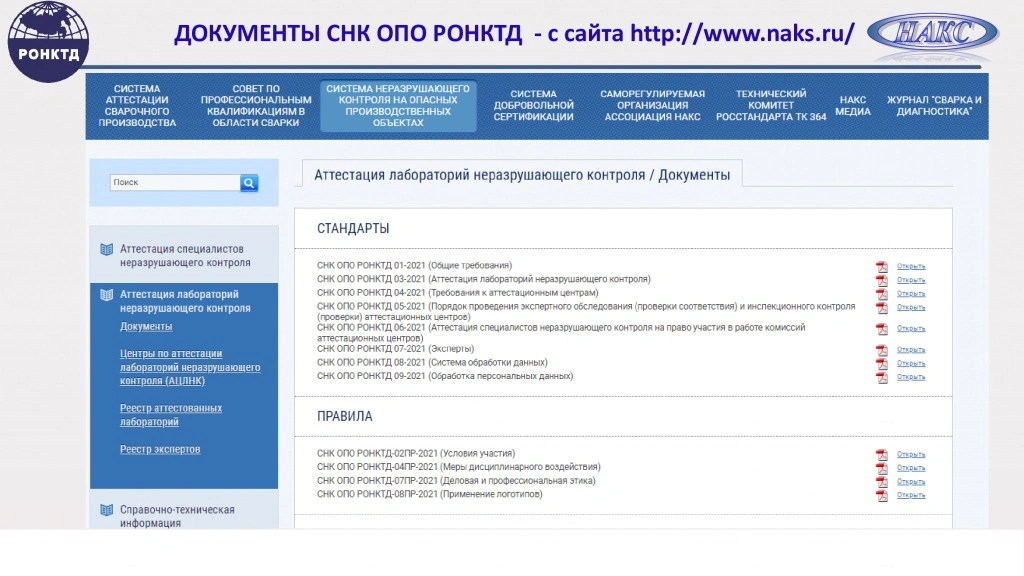This screenshot has height=576, width=1024.
Task: Open PDF icon for СНК ОПО РОНКТД 04-2021
Action: click(x=882, y=294)
